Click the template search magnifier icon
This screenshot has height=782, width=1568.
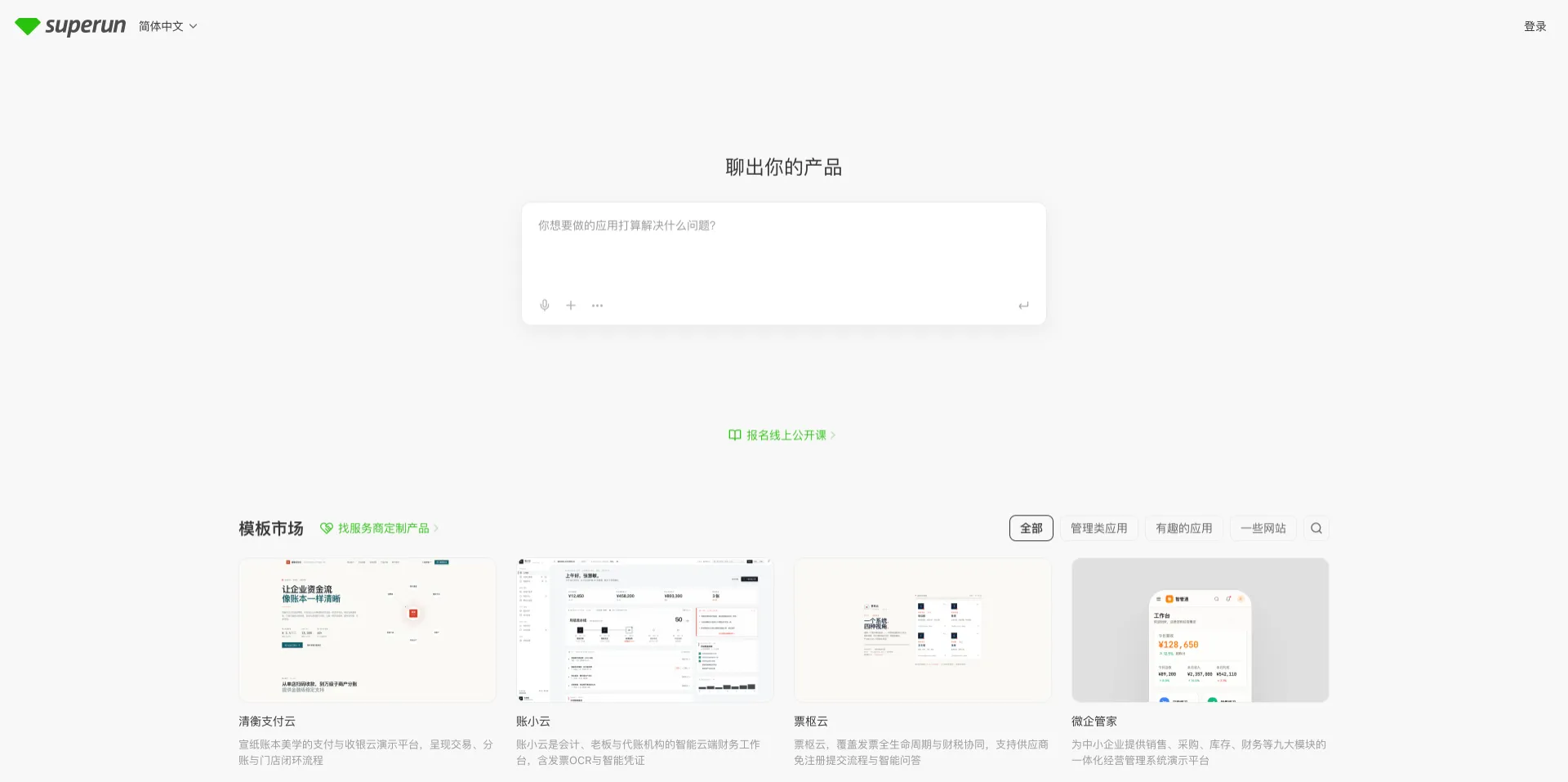tap(1316, 528)
